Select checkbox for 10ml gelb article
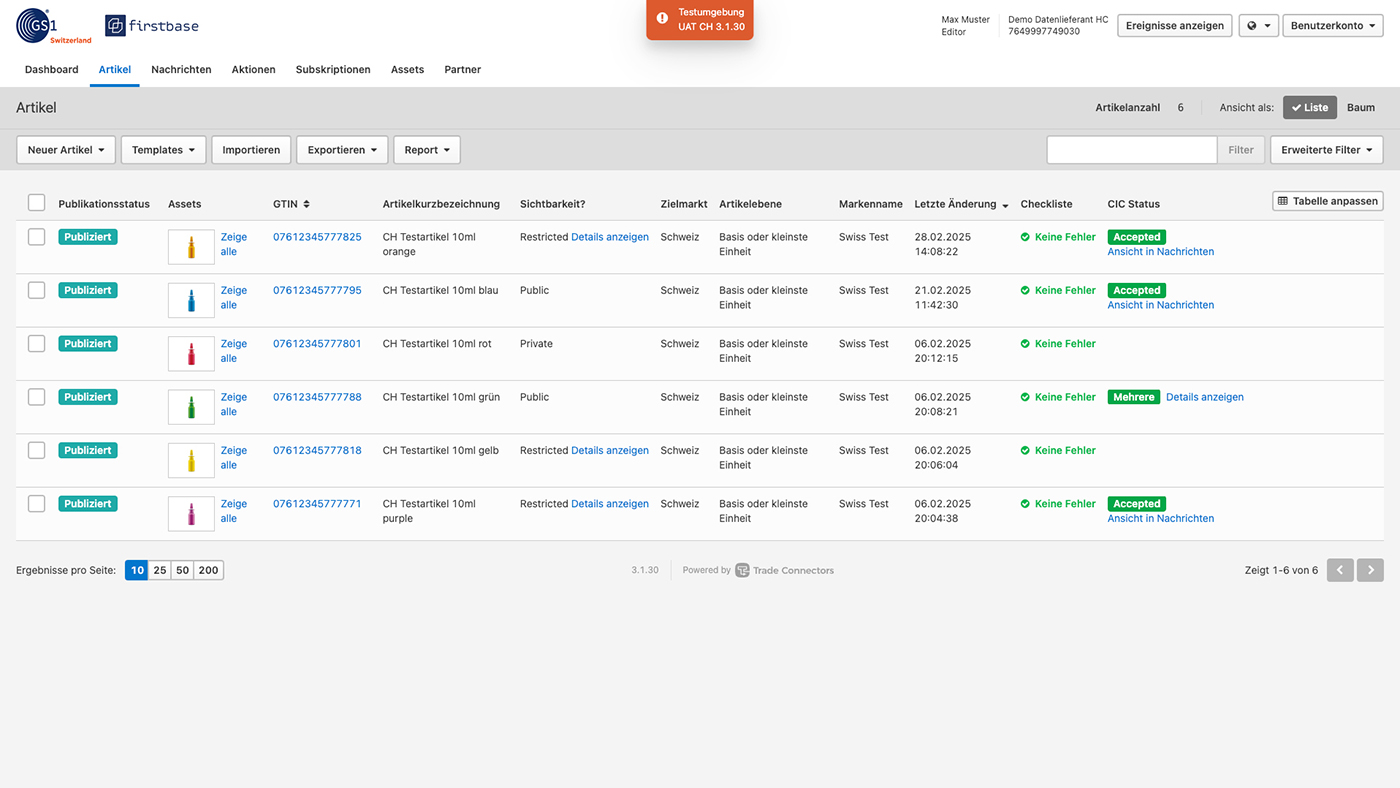This screenshot has height=788, width=1400. (37, 450)
